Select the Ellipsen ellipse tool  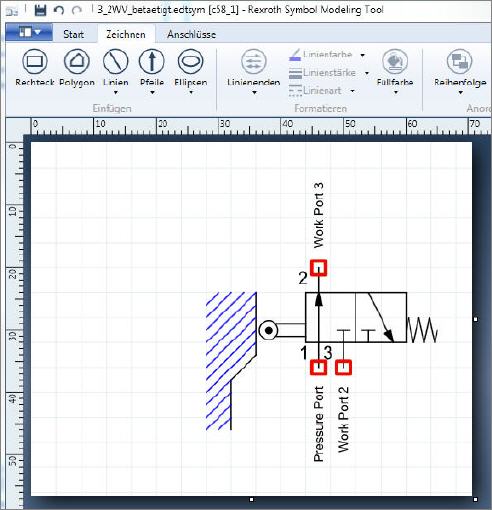click(191, 71)
